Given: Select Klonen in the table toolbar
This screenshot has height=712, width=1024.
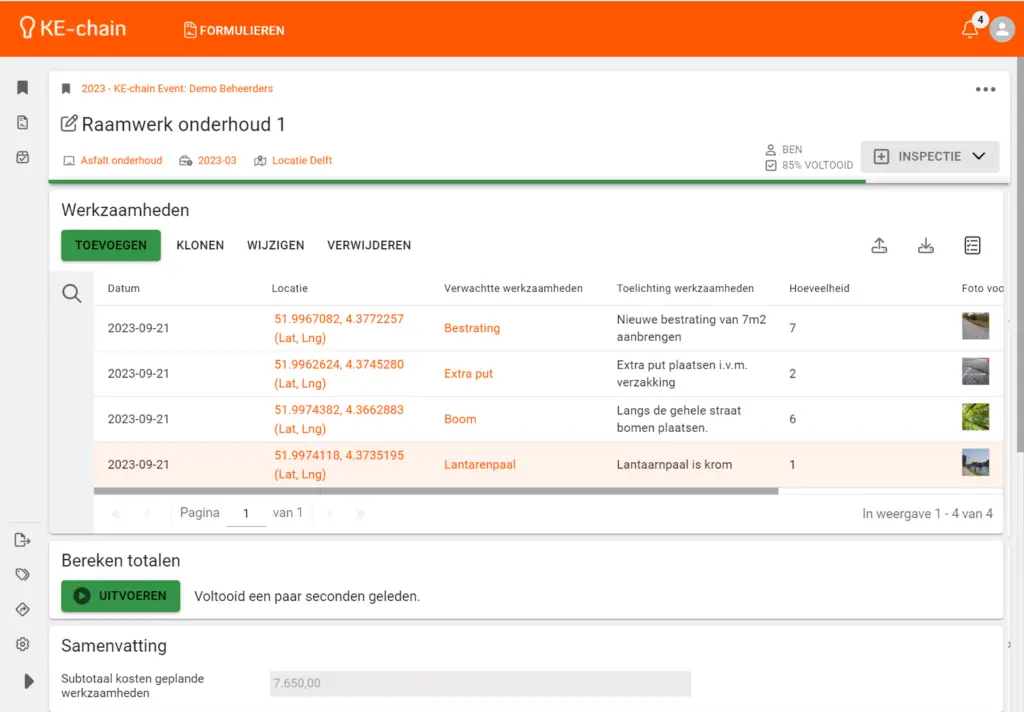Looking at the screenshot, I should (x=200, y=245).
